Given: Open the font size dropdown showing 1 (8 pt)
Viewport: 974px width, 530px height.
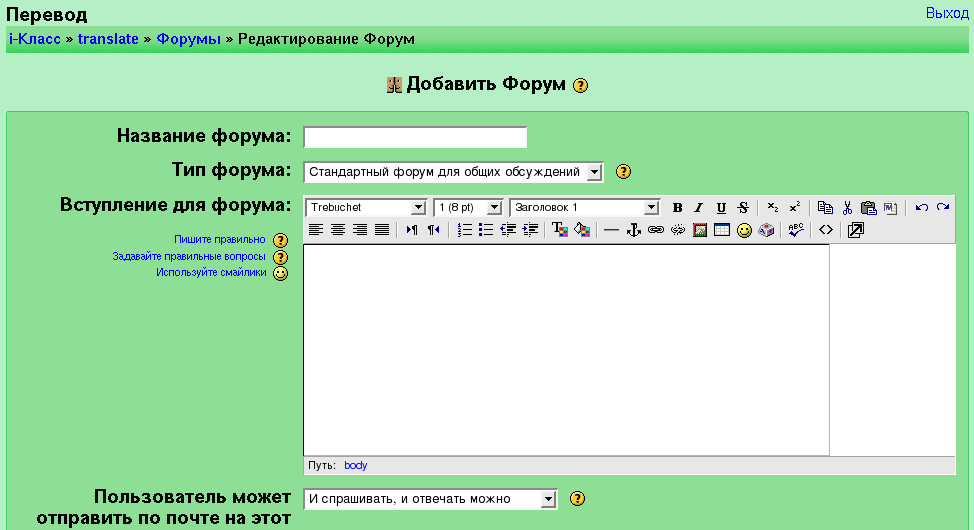Looking at the screenshot, I should 468,208.
